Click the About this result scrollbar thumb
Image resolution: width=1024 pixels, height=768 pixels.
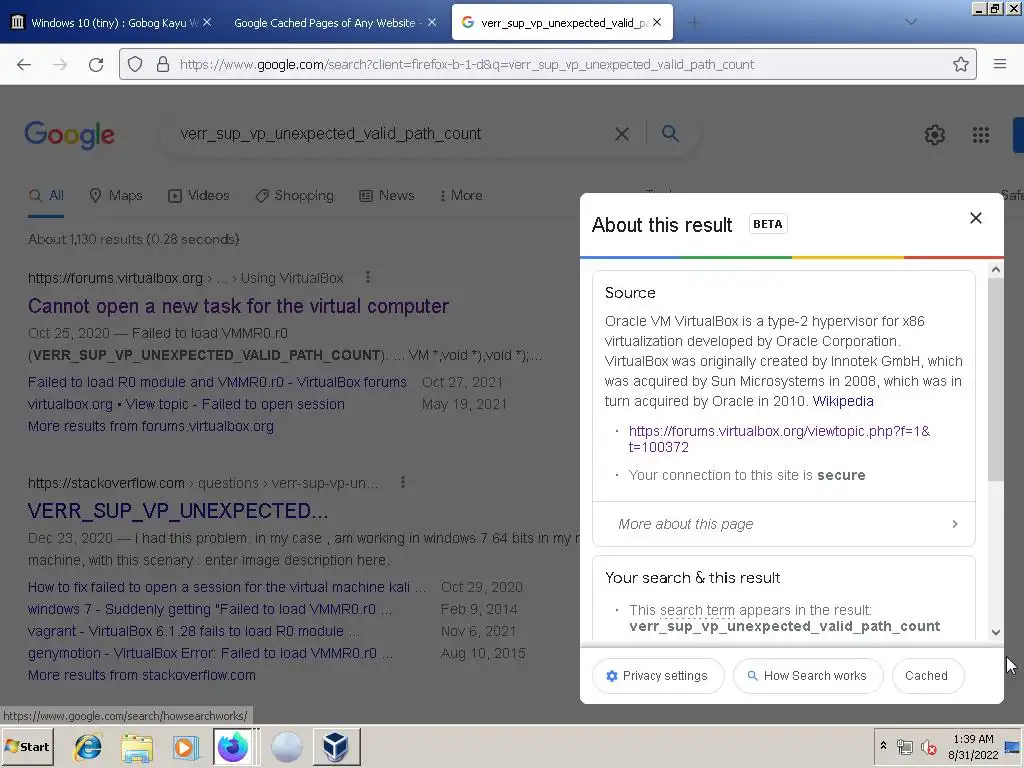pyautogui.click(x=995, y=379)
